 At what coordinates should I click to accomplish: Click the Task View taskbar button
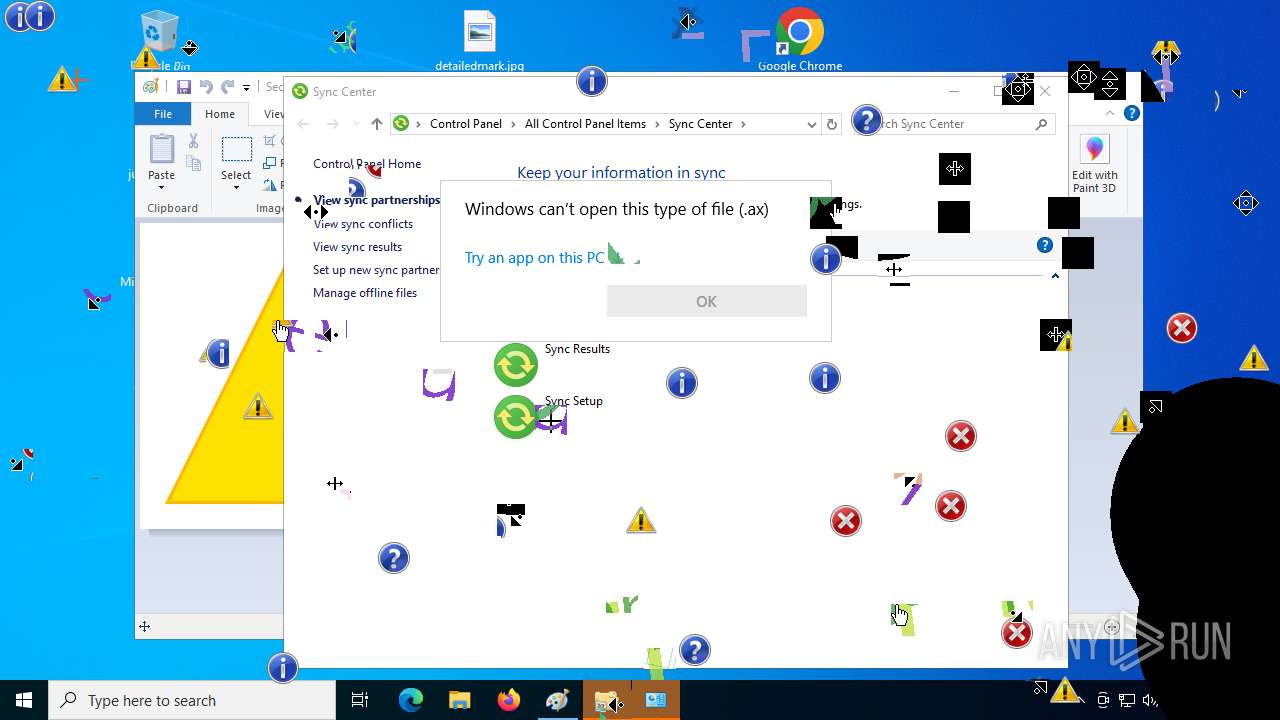coord(360,700)
